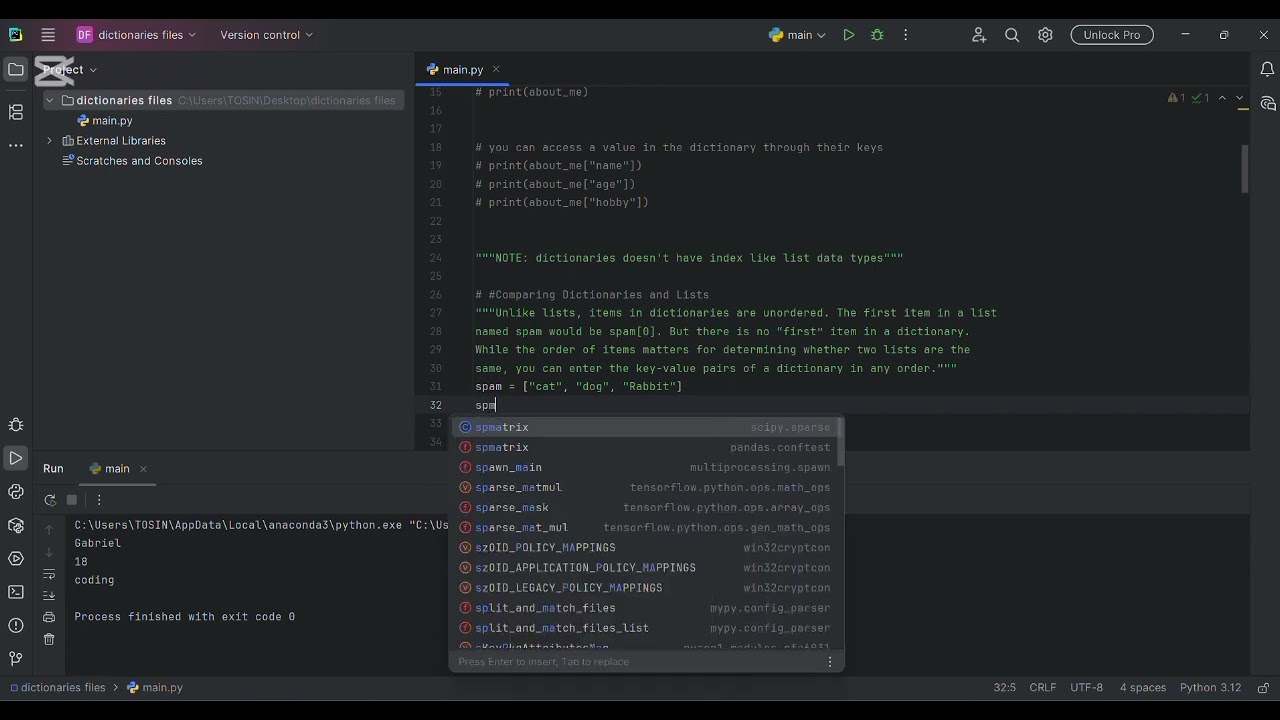Close 'main' run tab
The width and height of the screenshot is (1280, 720).
pos(143,469)
